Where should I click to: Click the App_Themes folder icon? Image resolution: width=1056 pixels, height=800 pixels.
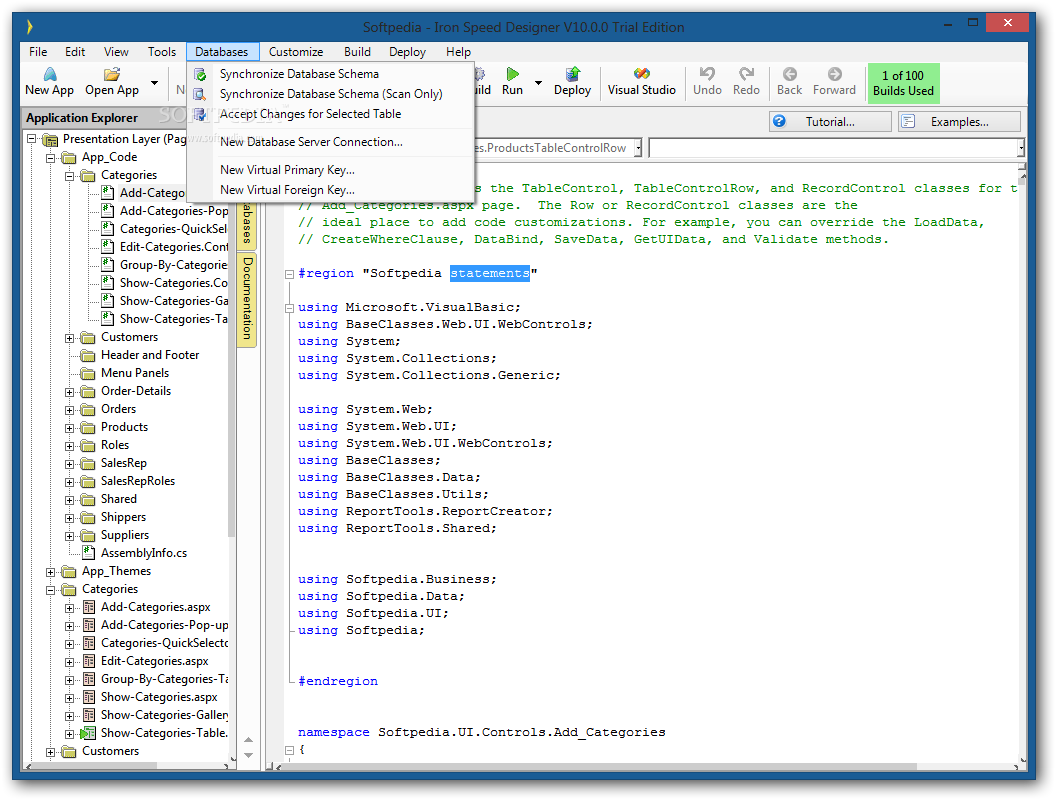69,571
